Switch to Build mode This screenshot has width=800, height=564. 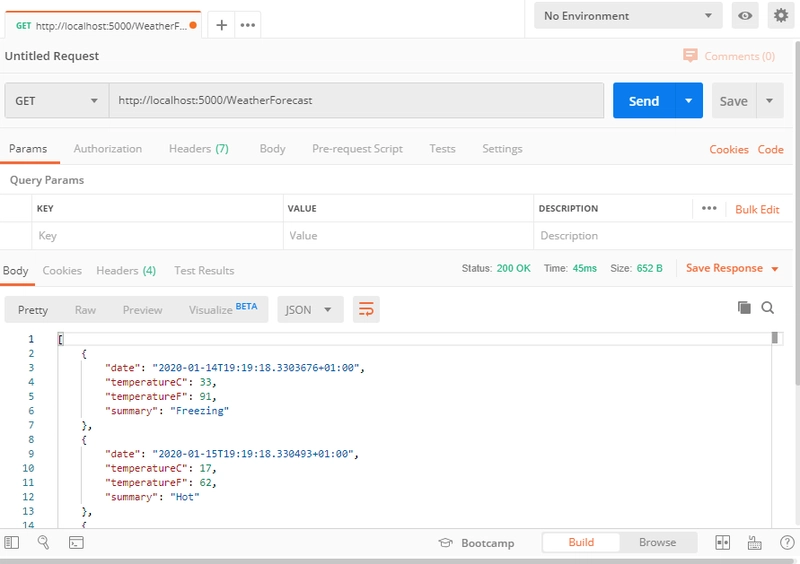[581, 542]
